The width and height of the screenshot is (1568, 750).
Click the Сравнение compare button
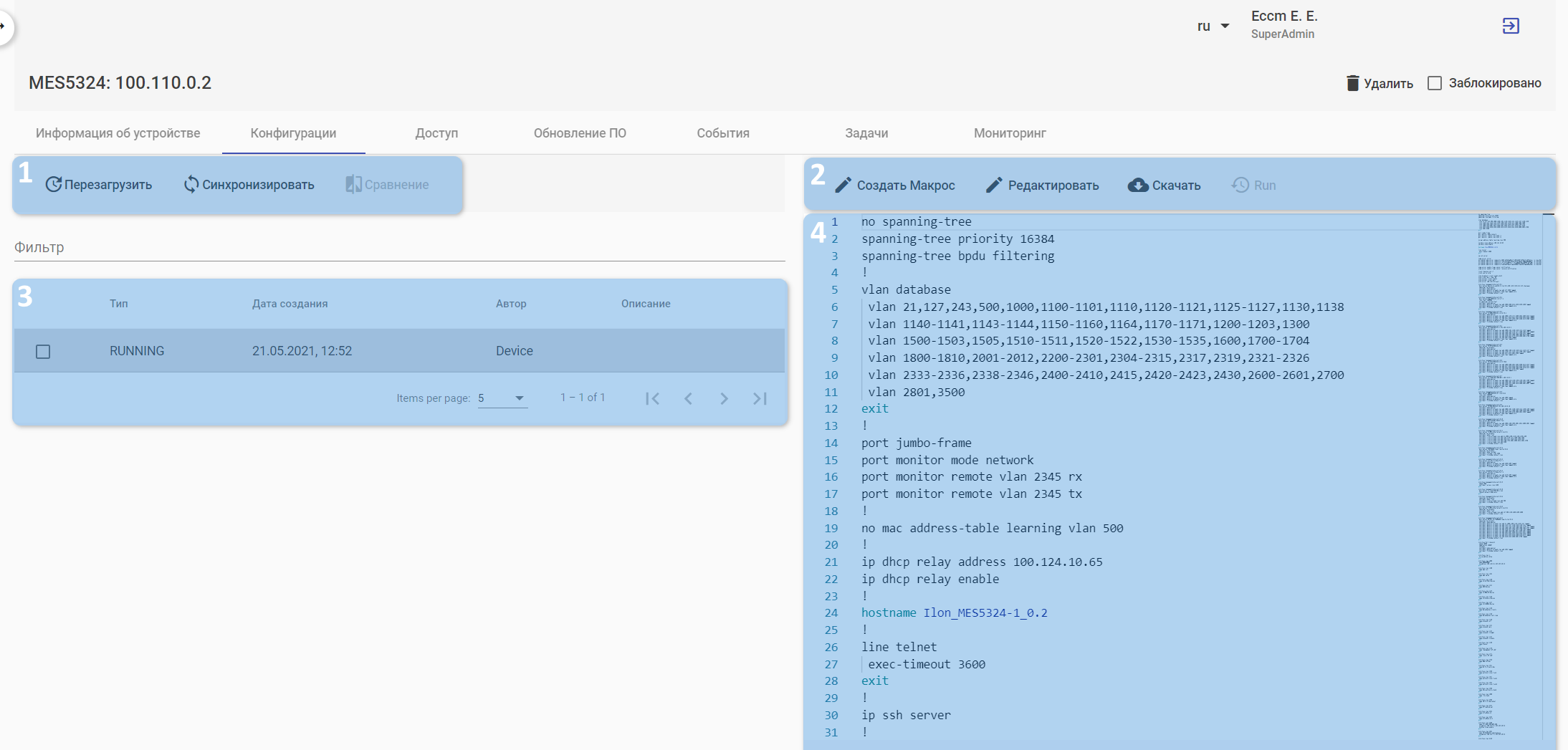387,185
